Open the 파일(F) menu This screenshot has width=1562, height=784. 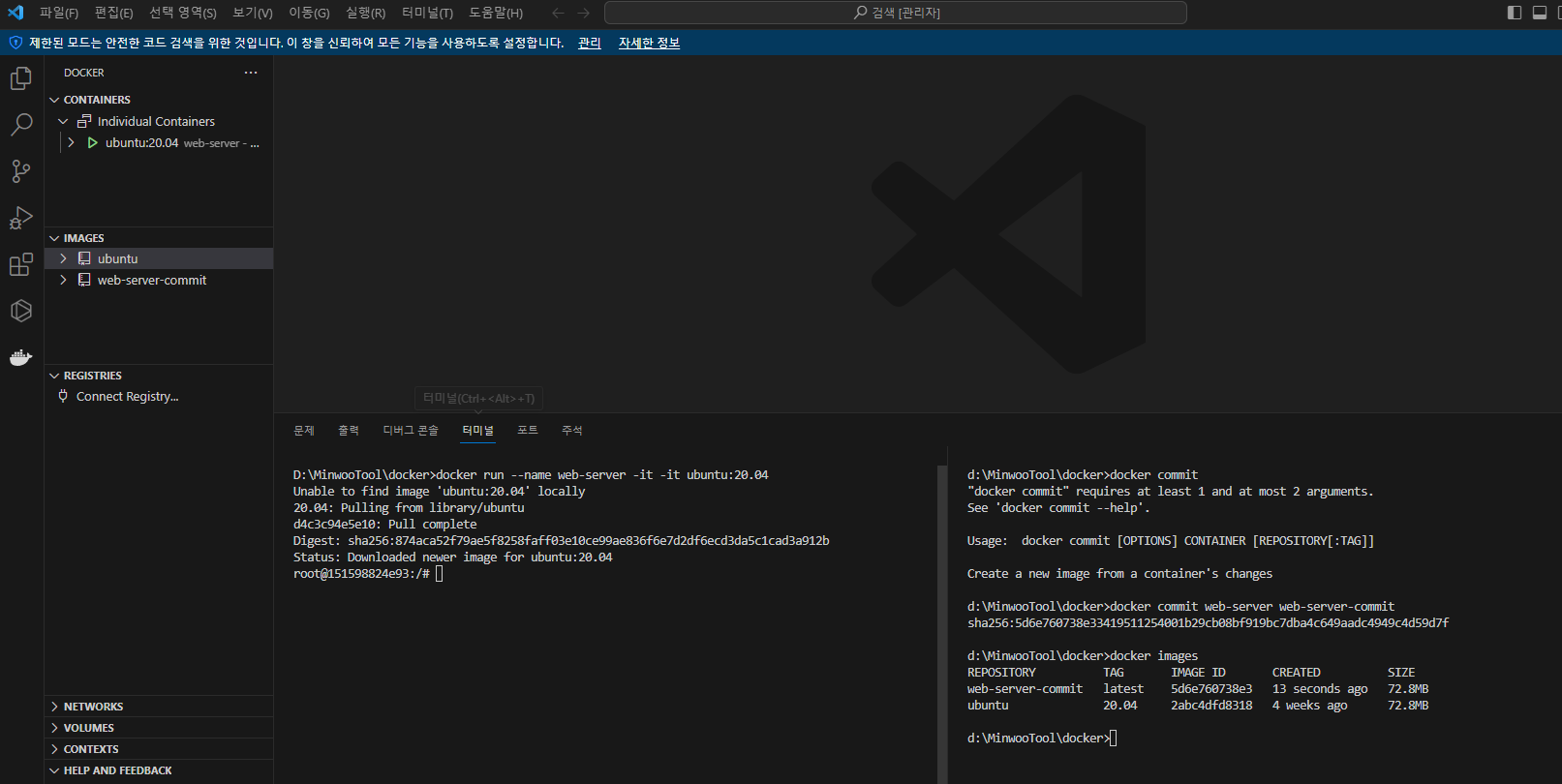59,13
